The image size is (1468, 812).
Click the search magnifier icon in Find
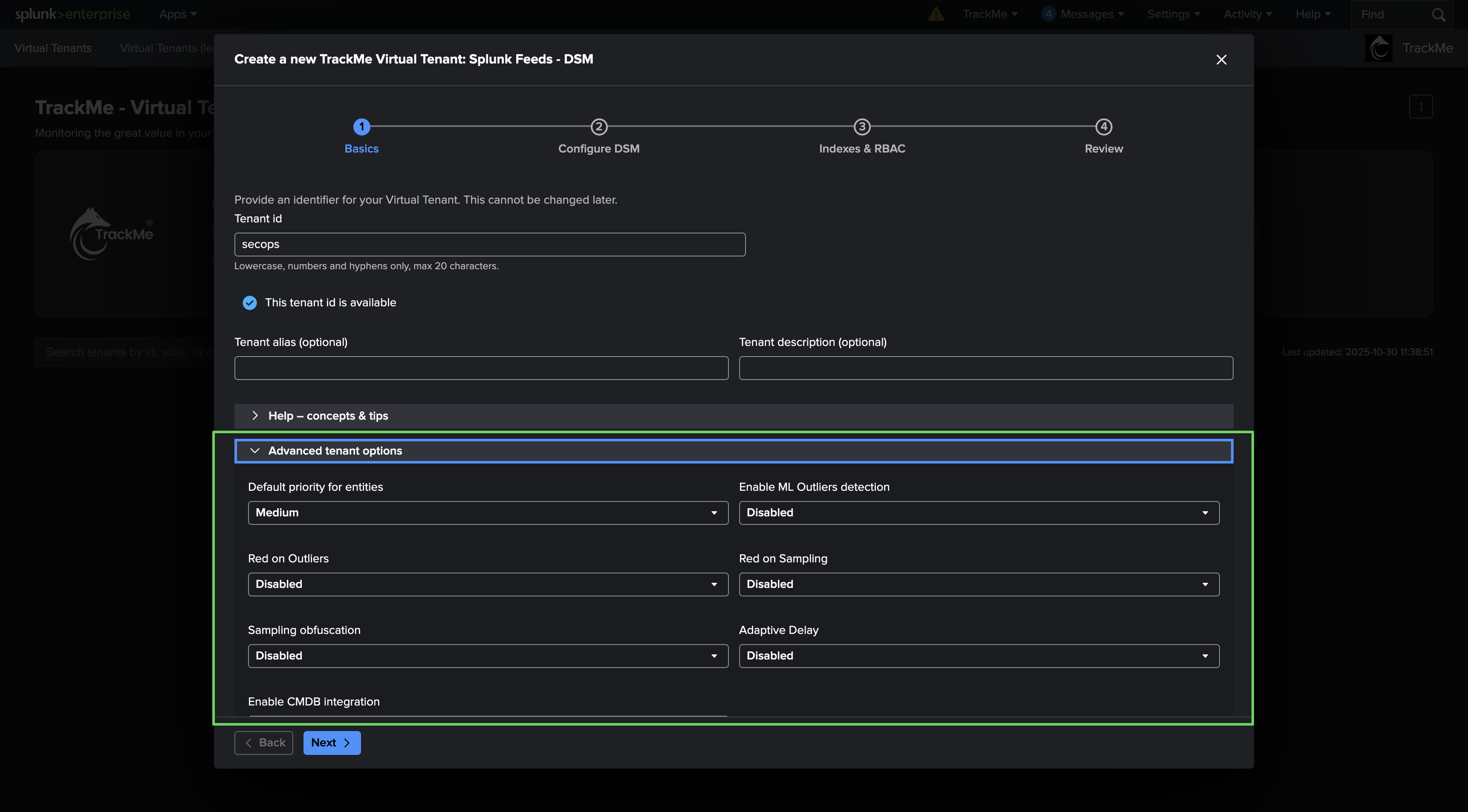click(x=1438, y=15)
